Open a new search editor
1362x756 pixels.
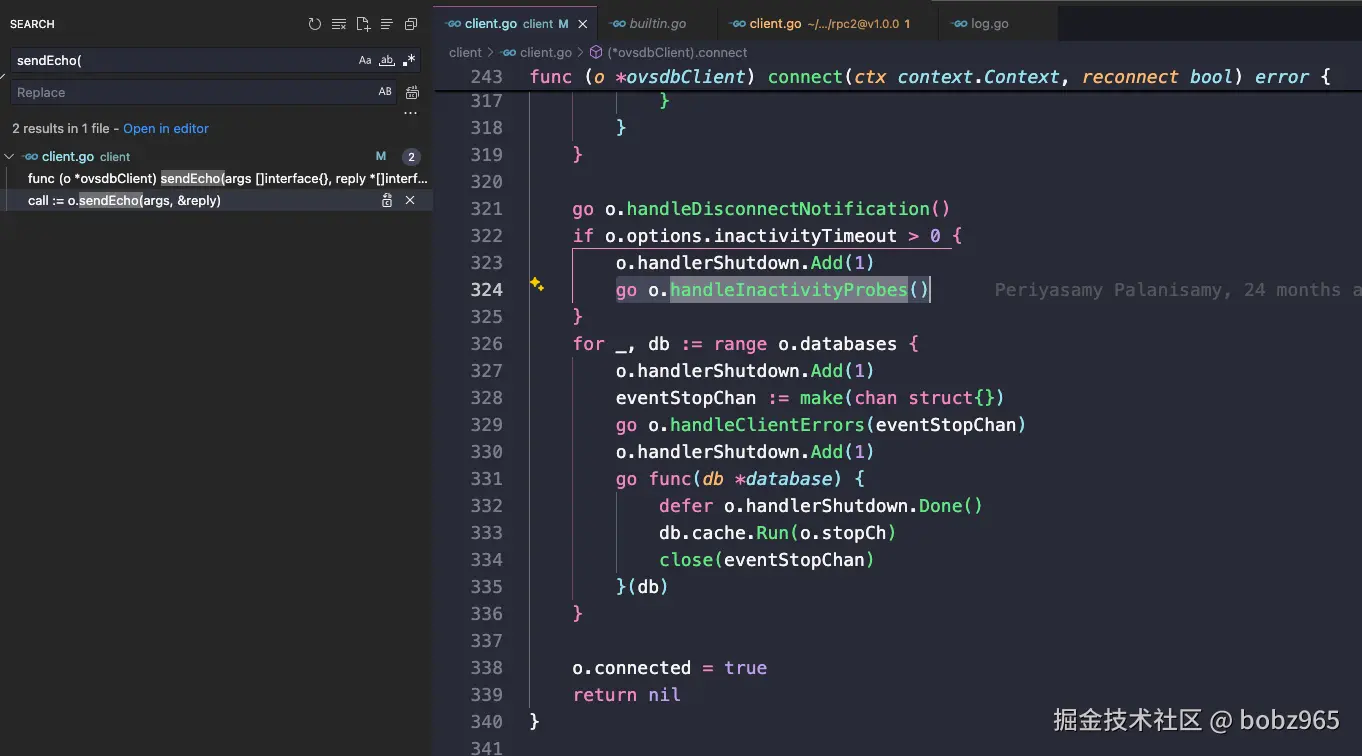pos(363,24)
